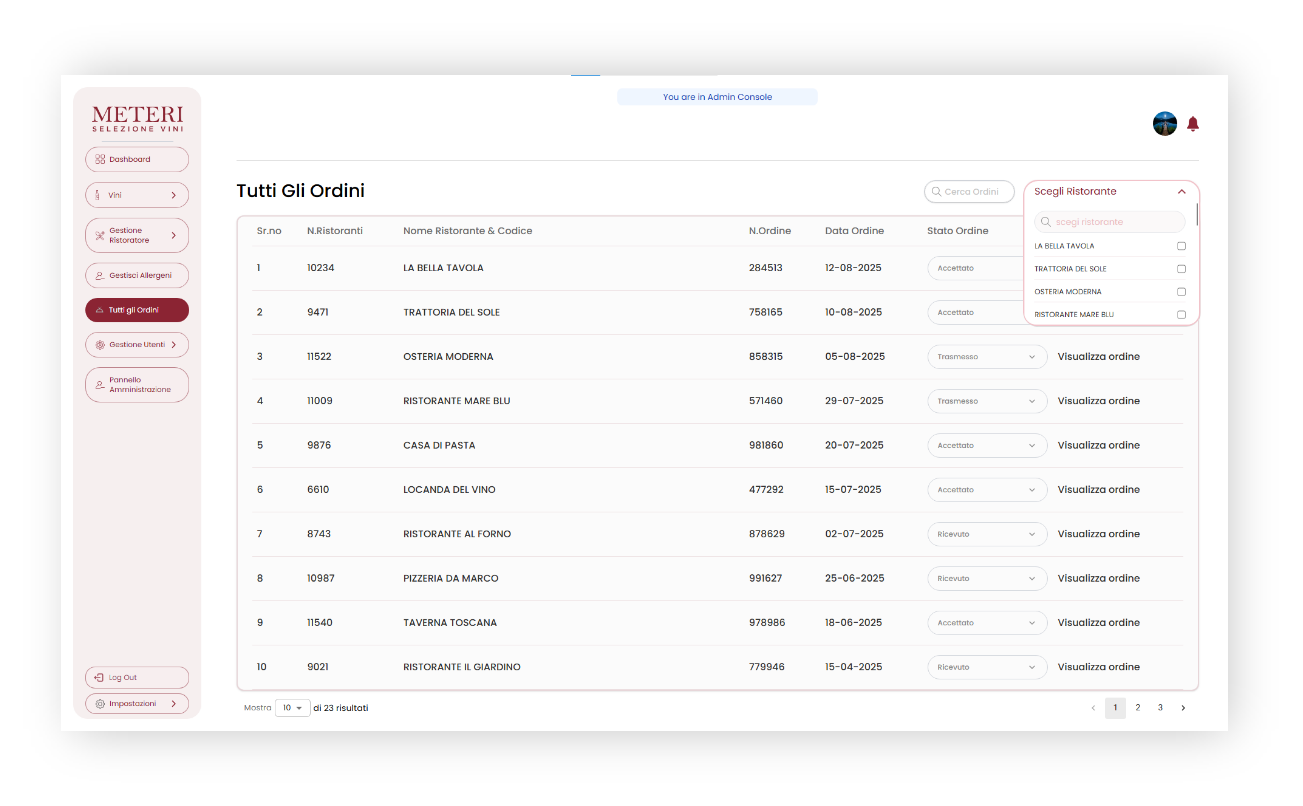Tick the TRATTORIA DEL SOLE checkbox

click(x=1181, y=269)
